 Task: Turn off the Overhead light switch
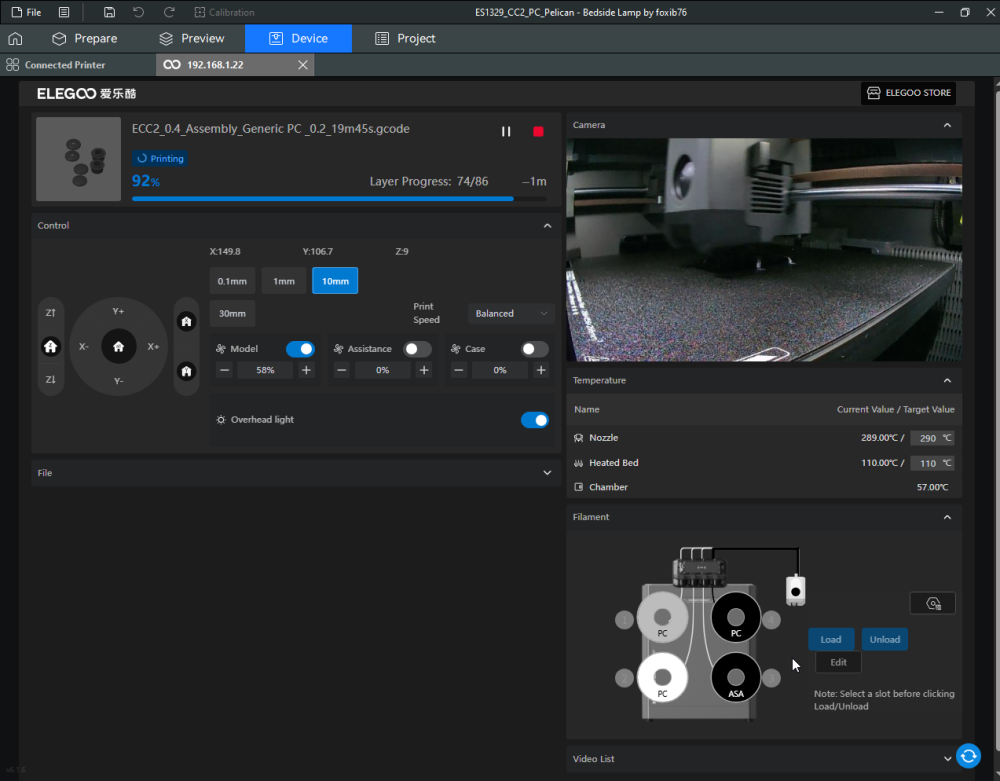535,420
